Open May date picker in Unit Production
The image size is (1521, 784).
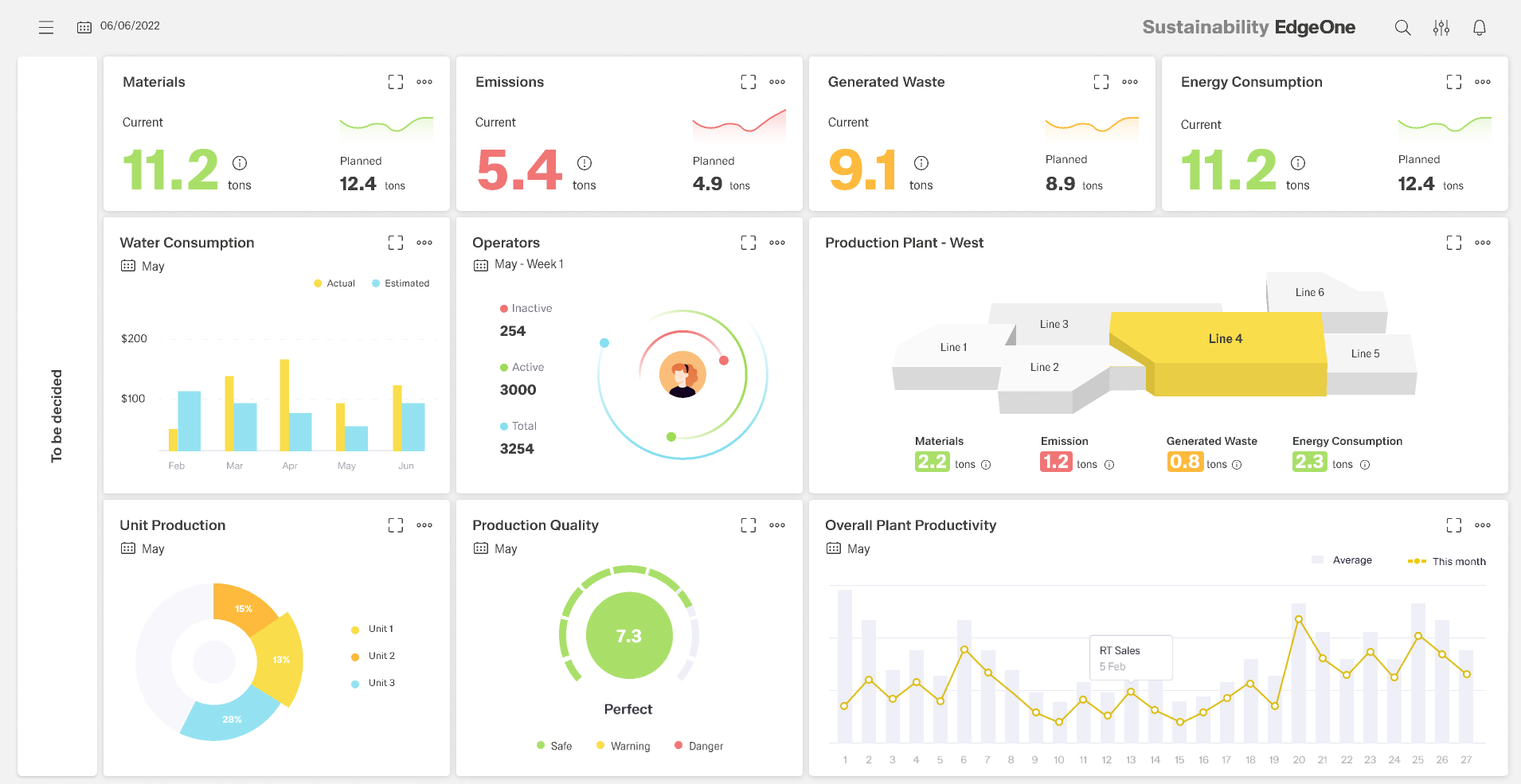(x=143, y=548)
